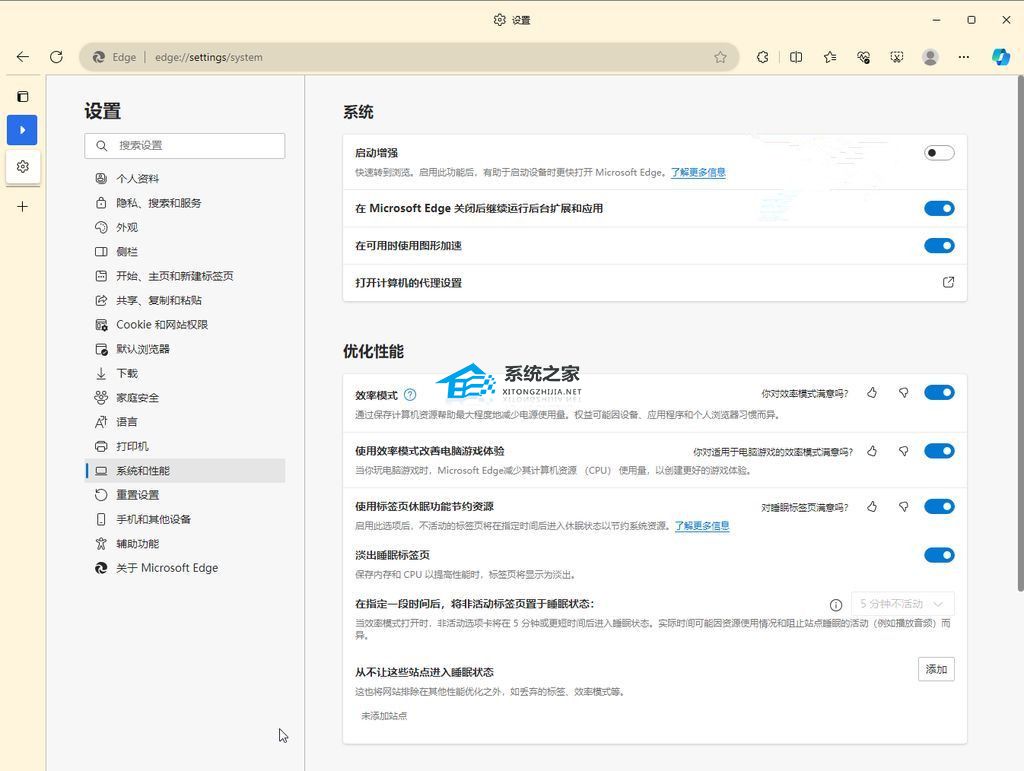Open 侧栏 settings section

[x=185, y=251]
